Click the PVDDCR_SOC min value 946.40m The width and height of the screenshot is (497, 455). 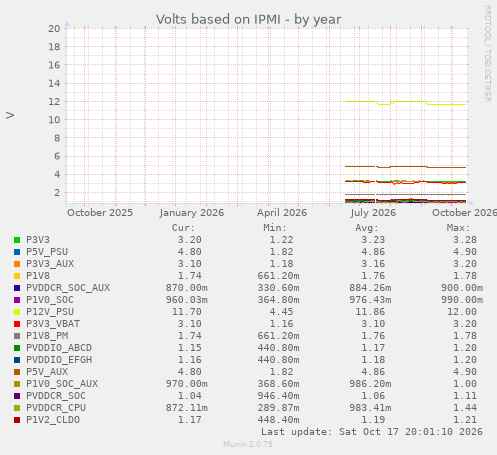[278, 396]
